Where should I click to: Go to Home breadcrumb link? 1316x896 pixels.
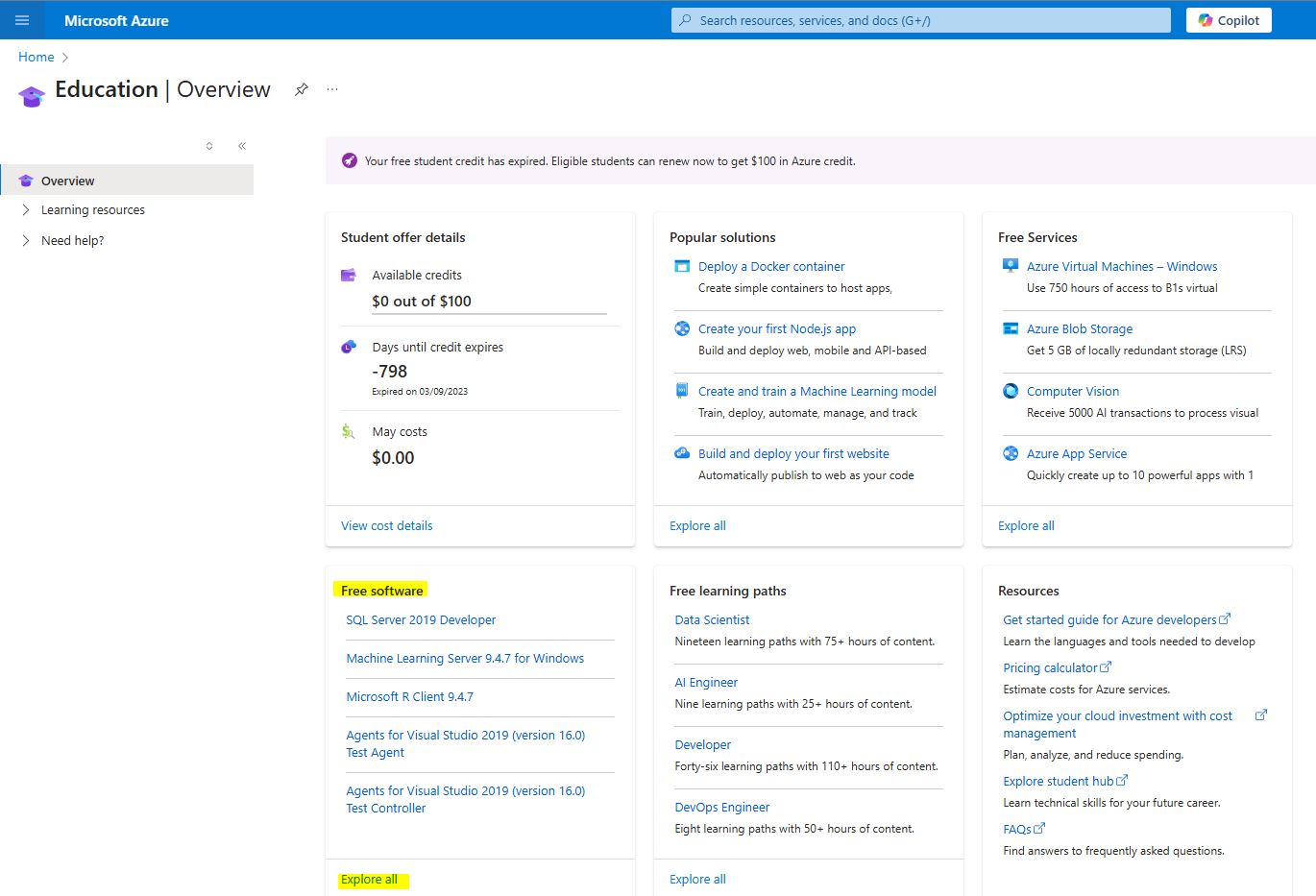pyautogui.click(x=37, y=58)
